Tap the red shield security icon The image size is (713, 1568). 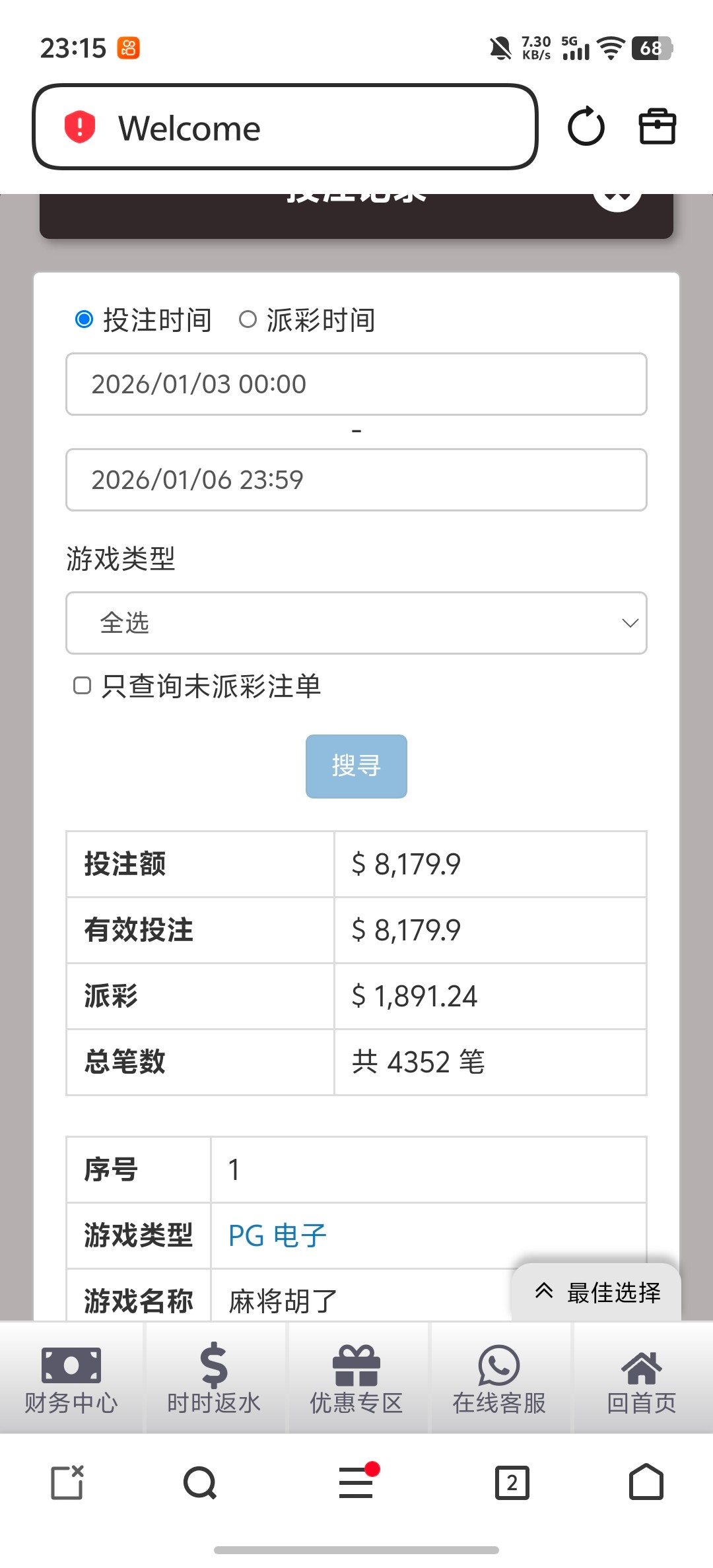tap(80, 127)
